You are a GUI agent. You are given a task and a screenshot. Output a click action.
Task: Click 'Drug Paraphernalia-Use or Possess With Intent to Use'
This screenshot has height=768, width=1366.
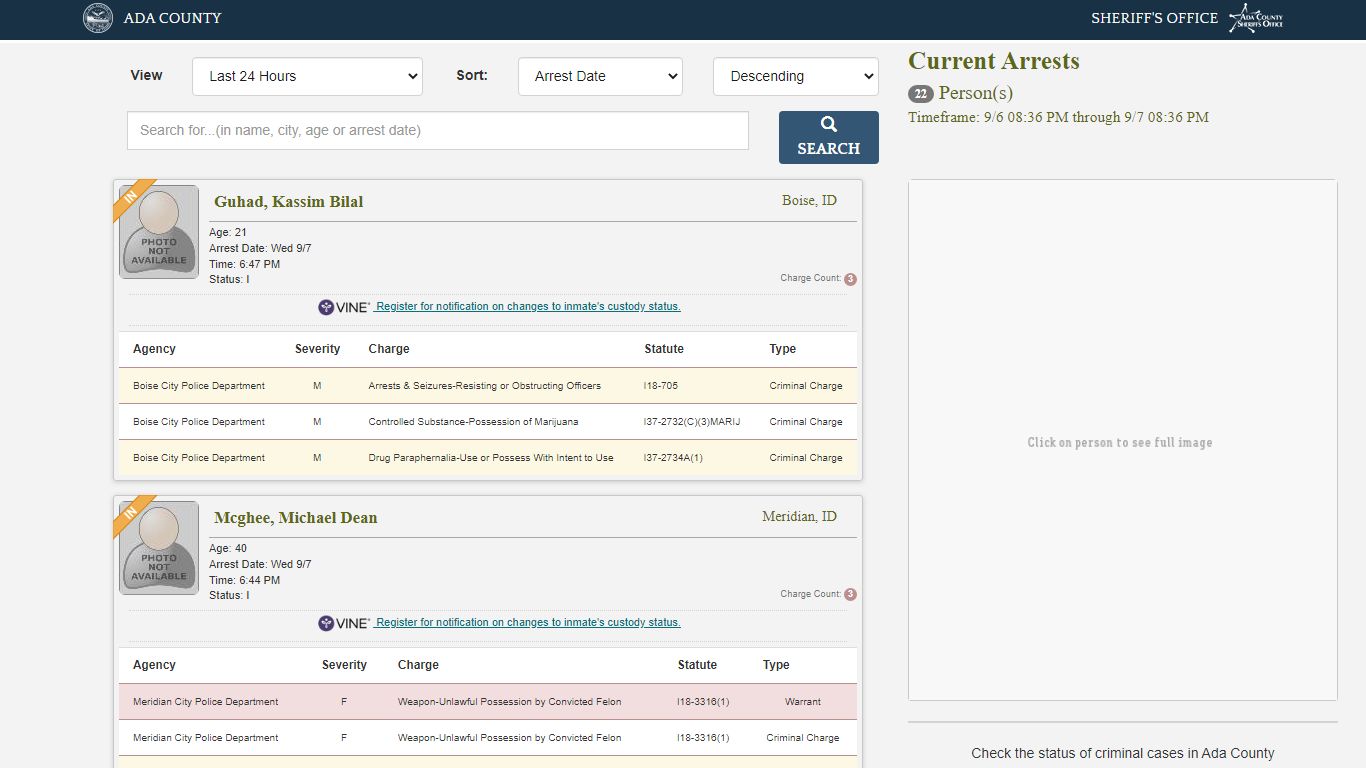[x=491, y=458]
